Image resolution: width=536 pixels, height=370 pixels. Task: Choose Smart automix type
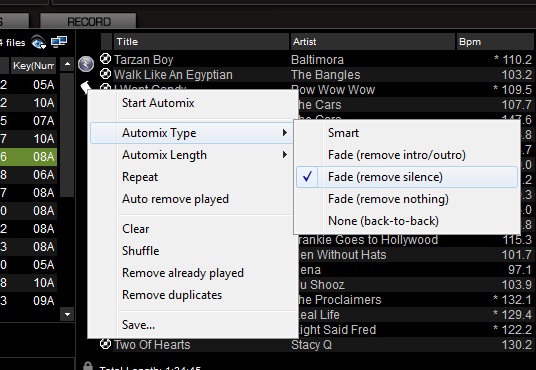click(407, 133)
